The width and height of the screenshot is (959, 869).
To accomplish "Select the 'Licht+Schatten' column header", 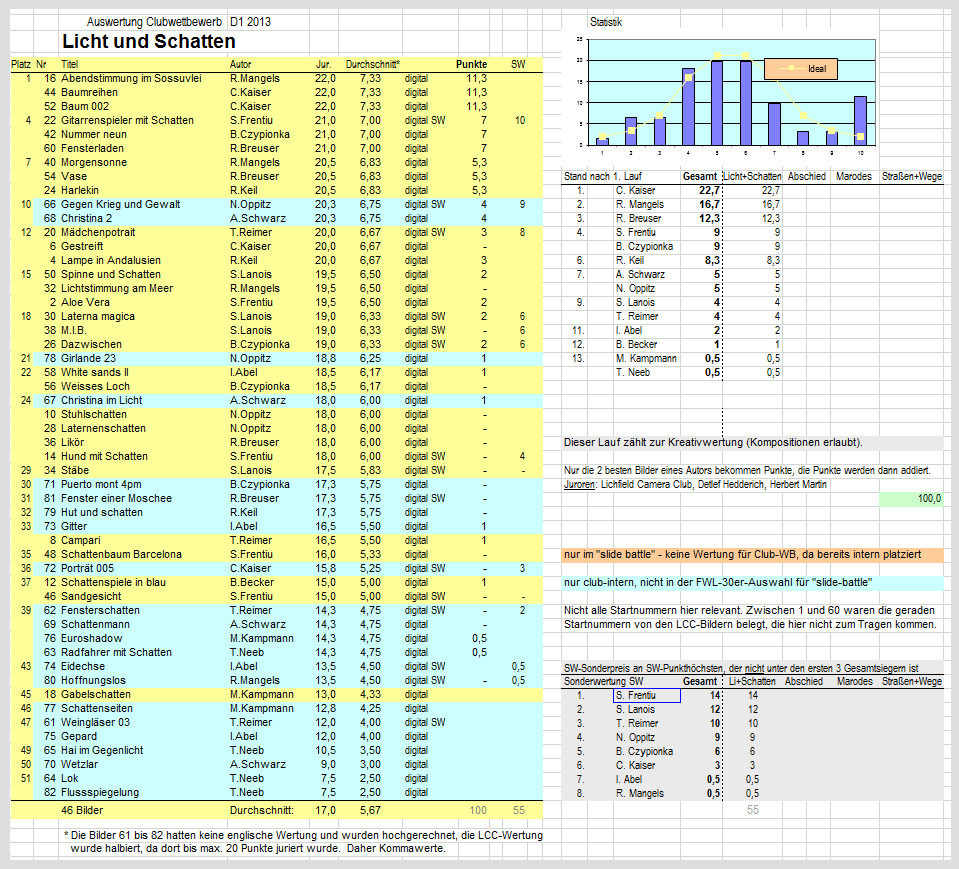I will click(752, 176).
